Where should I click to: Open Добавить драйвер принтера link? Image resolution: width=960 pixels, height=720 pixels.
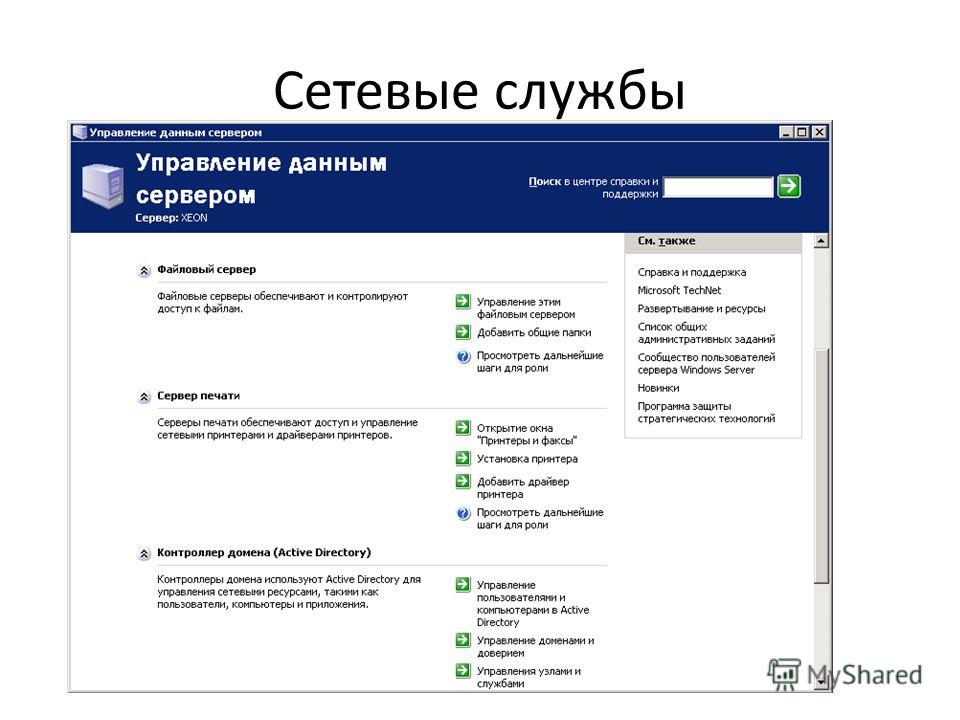523,488
